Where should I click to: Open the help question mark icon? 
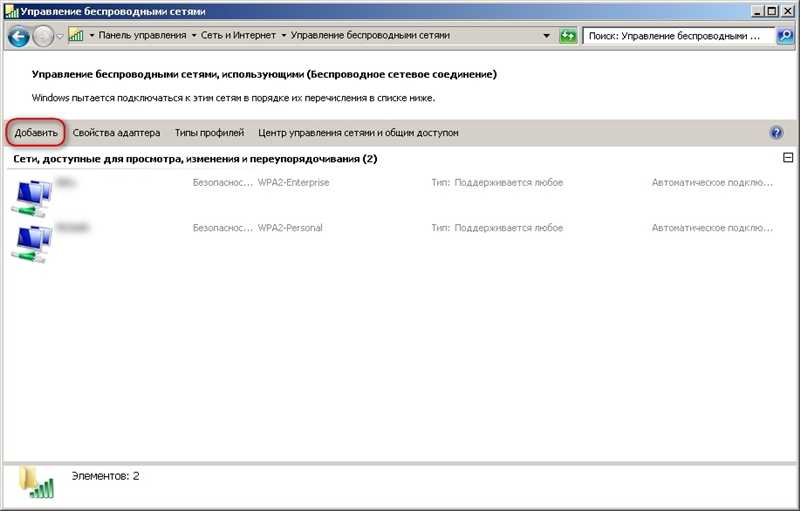click(776, 133)
